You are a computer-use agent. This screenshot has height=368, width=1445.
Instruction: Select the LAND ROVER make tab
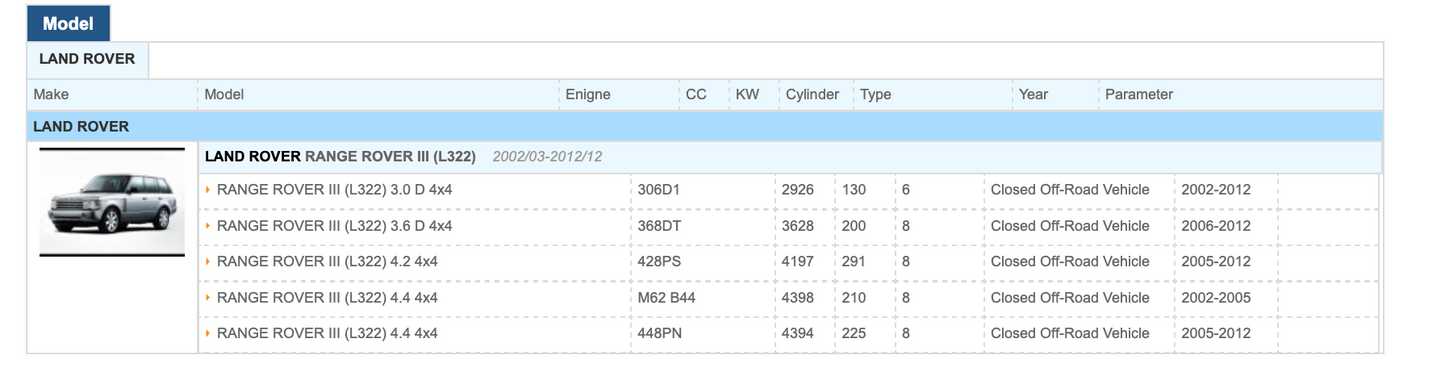[x=87, y=59]
